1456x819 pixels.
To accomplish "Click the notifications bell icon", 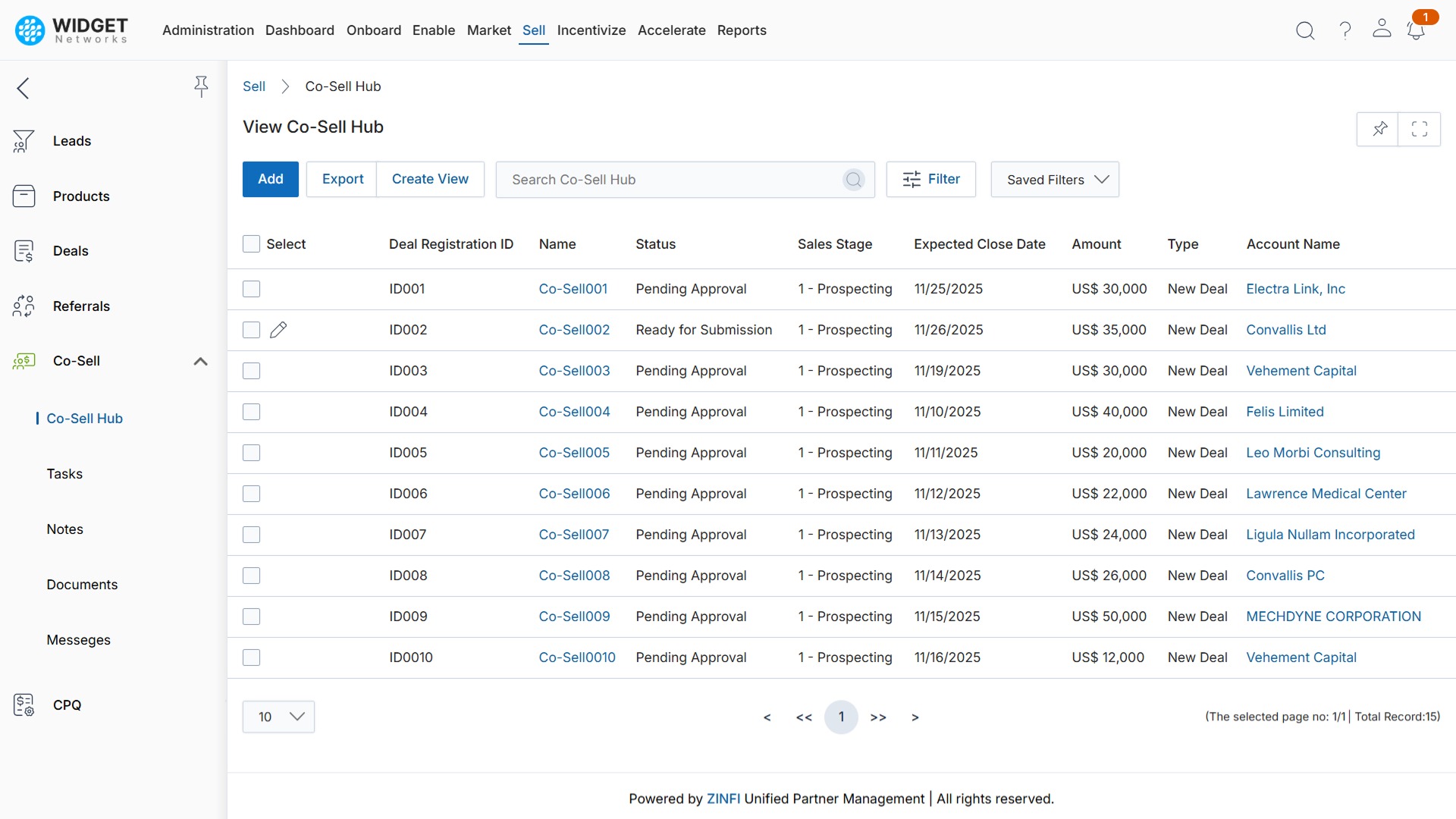I will click(1415, 31).
